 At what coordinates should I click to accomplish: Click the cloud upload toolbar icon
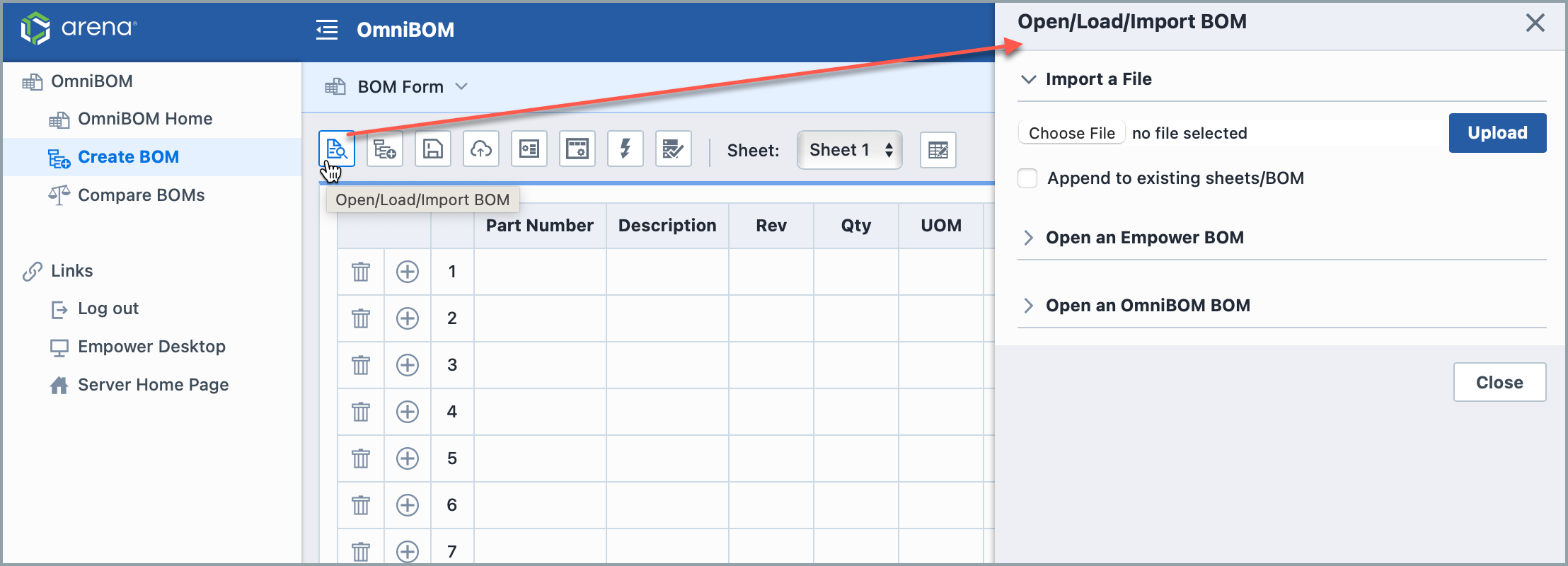click(x=481, y=149)
